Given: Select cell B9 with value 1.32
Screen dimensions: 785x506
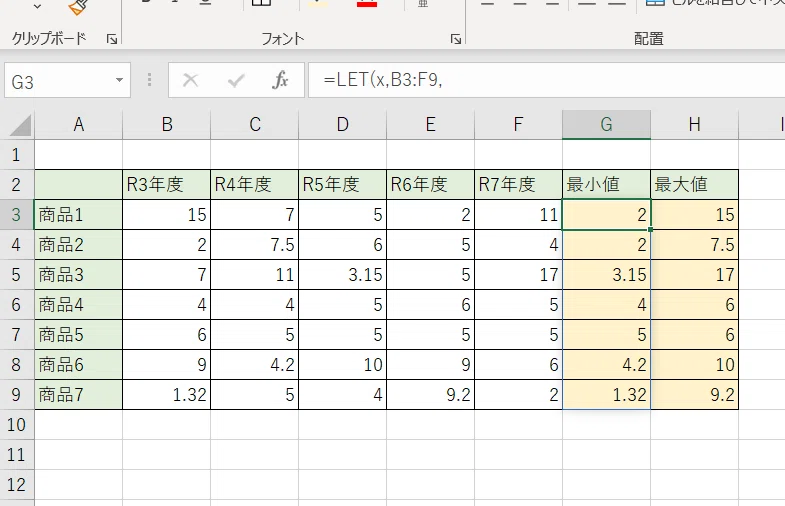Looking at the screenshot, I should coord(167,395).
